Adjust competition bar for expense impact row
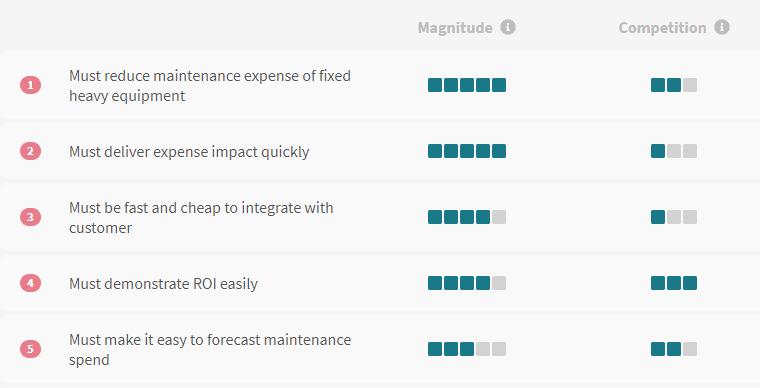The image size is (760, 388). pos(674,151)
